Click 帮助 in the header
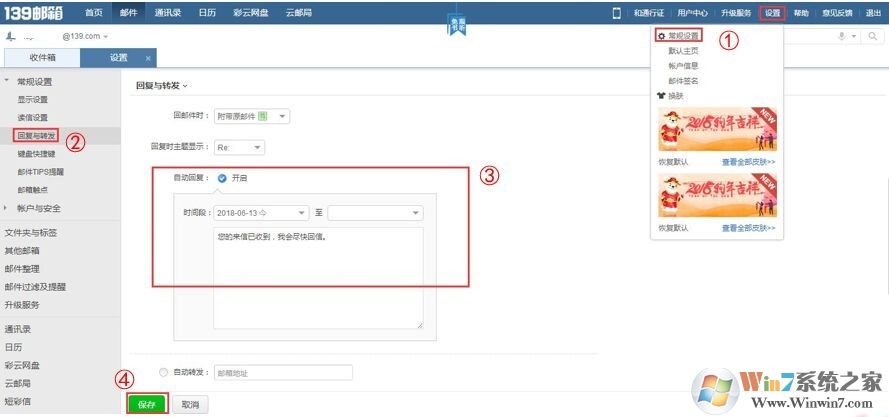 tap(801, 13)
